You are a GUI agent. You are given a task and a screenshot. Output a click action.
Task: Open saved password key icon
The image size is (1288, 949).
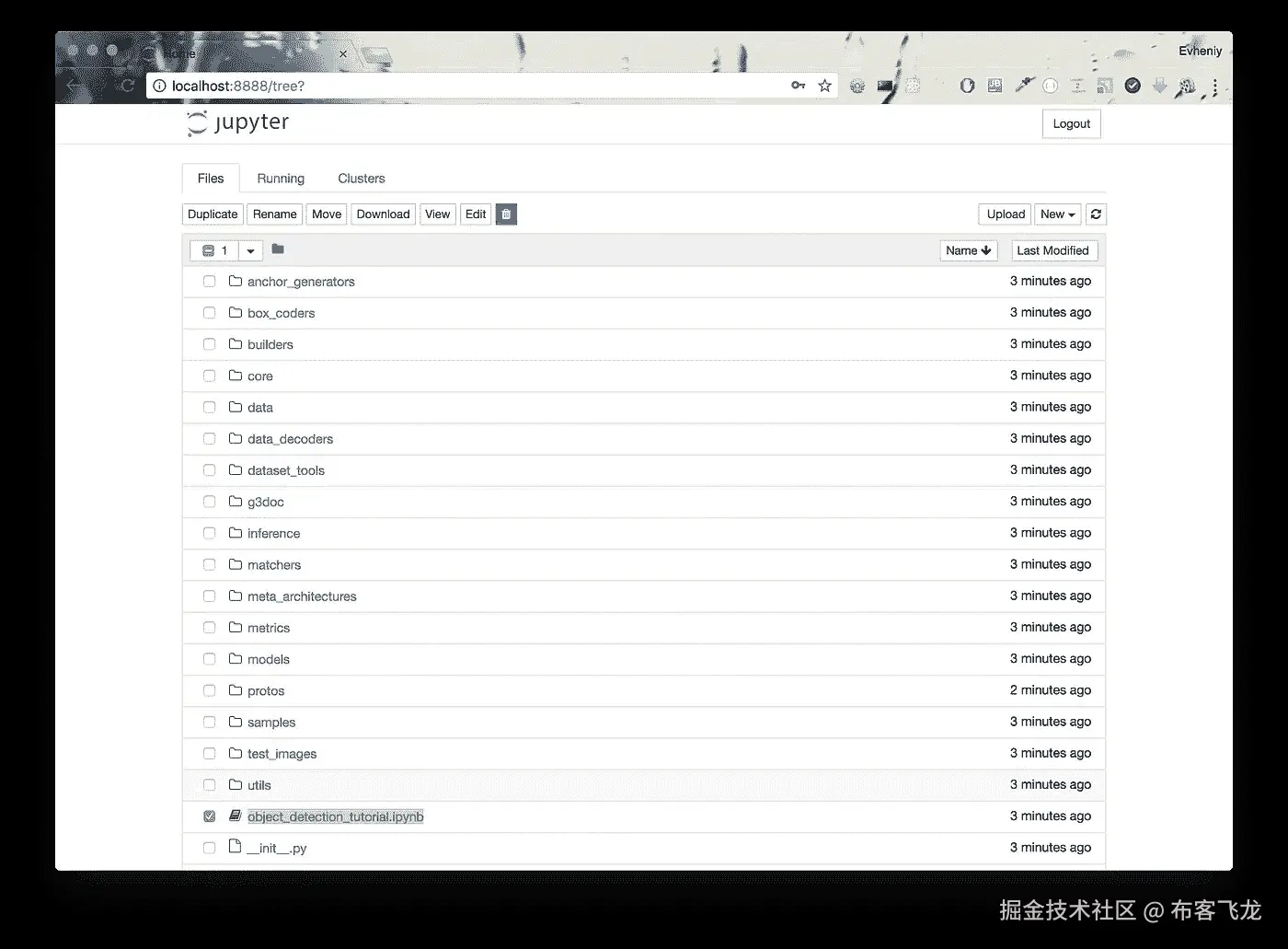pos(798,86)
